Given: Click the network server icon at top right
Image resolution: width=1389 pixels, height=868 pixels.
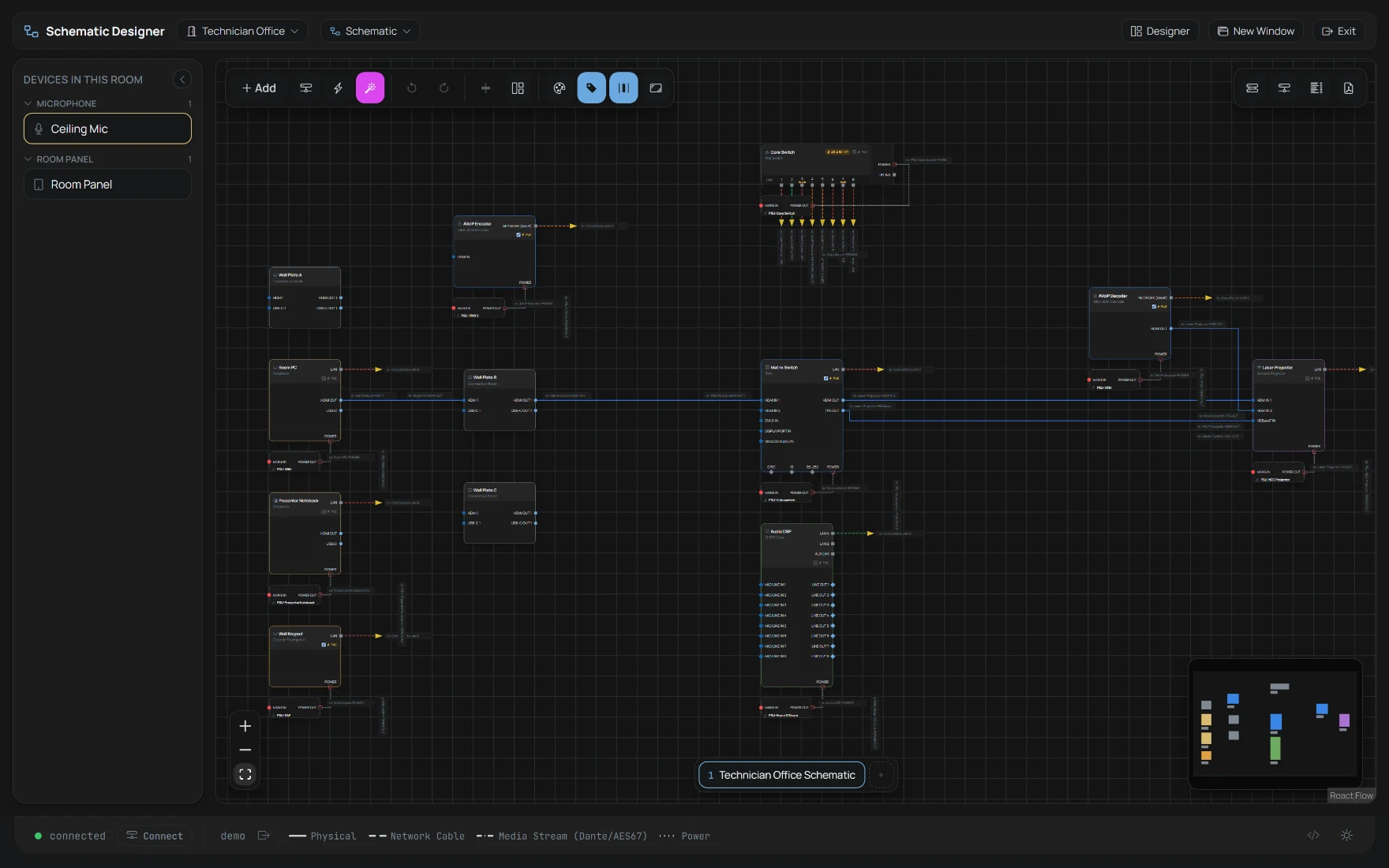Looking at the screenshot, I should (x=1284, y=88).
